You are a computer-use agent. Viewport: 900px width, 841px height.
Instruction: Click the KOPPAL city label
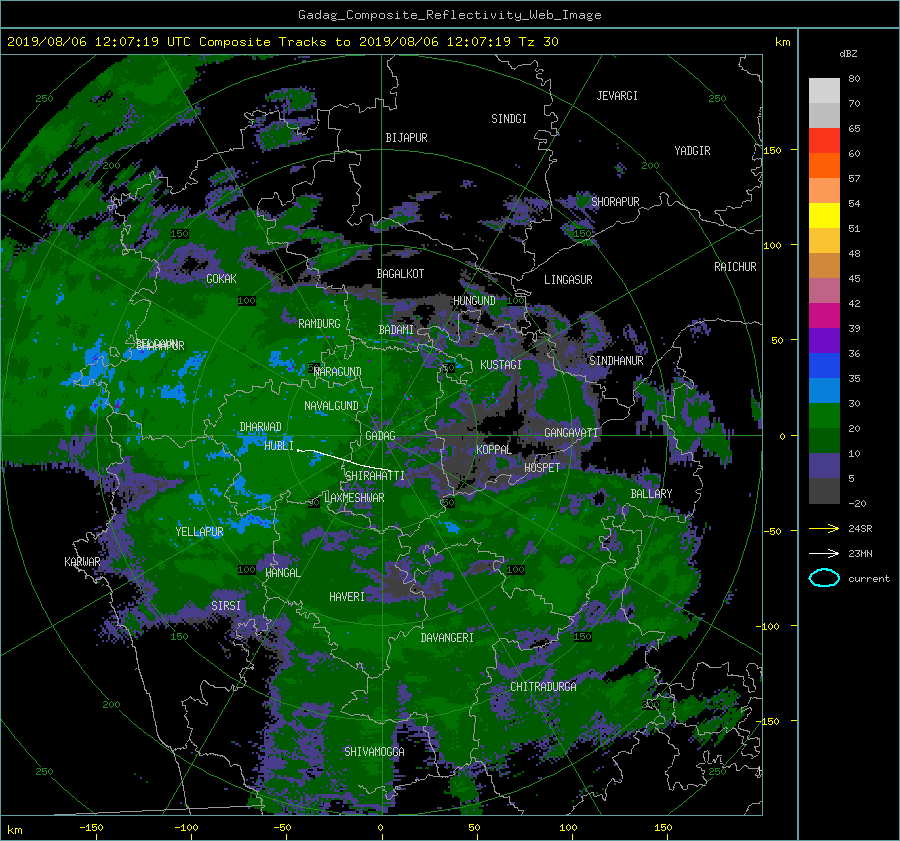click(494, 449)
